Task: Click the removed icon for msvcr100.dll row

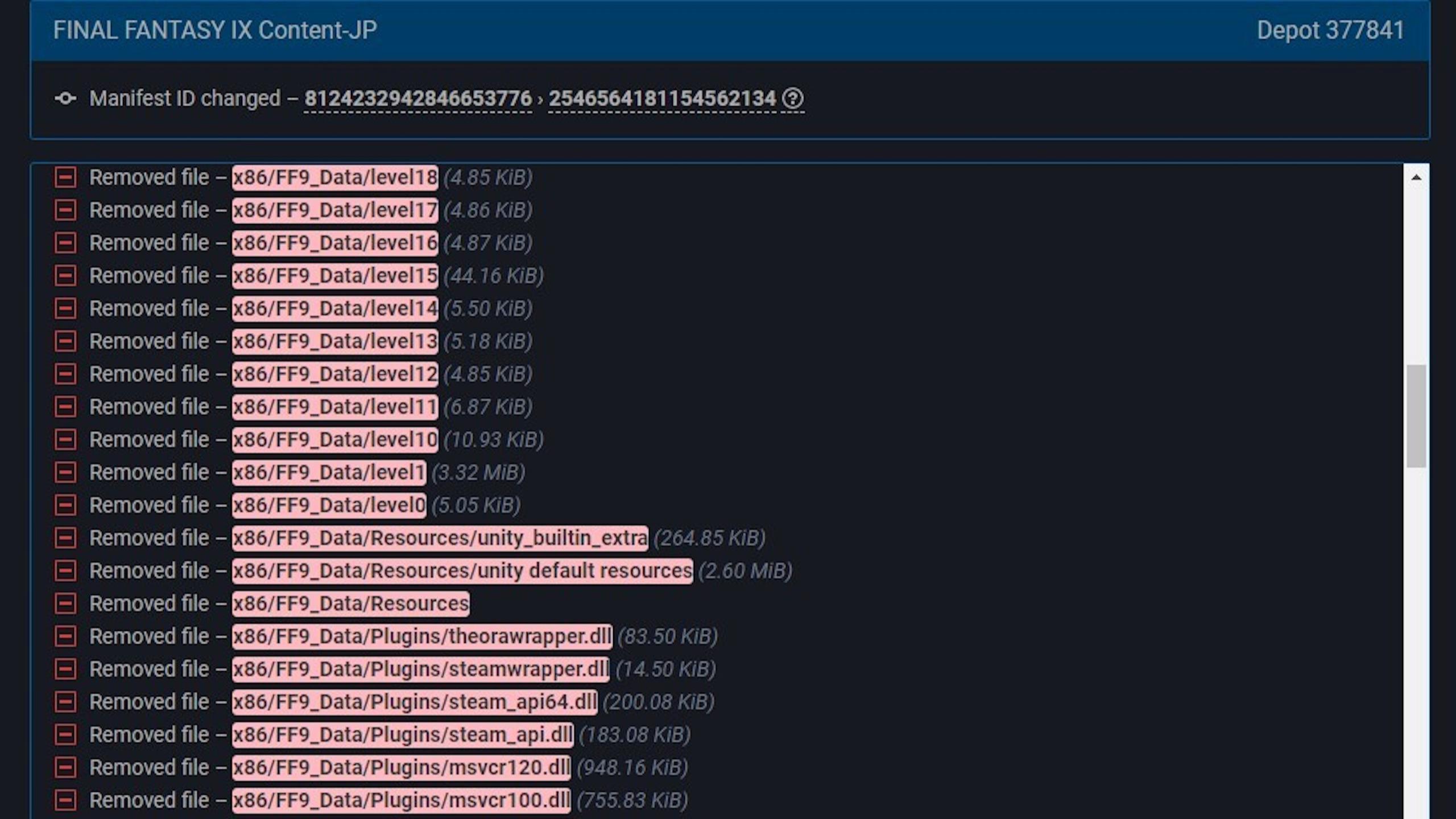Action: click(65, 800)
